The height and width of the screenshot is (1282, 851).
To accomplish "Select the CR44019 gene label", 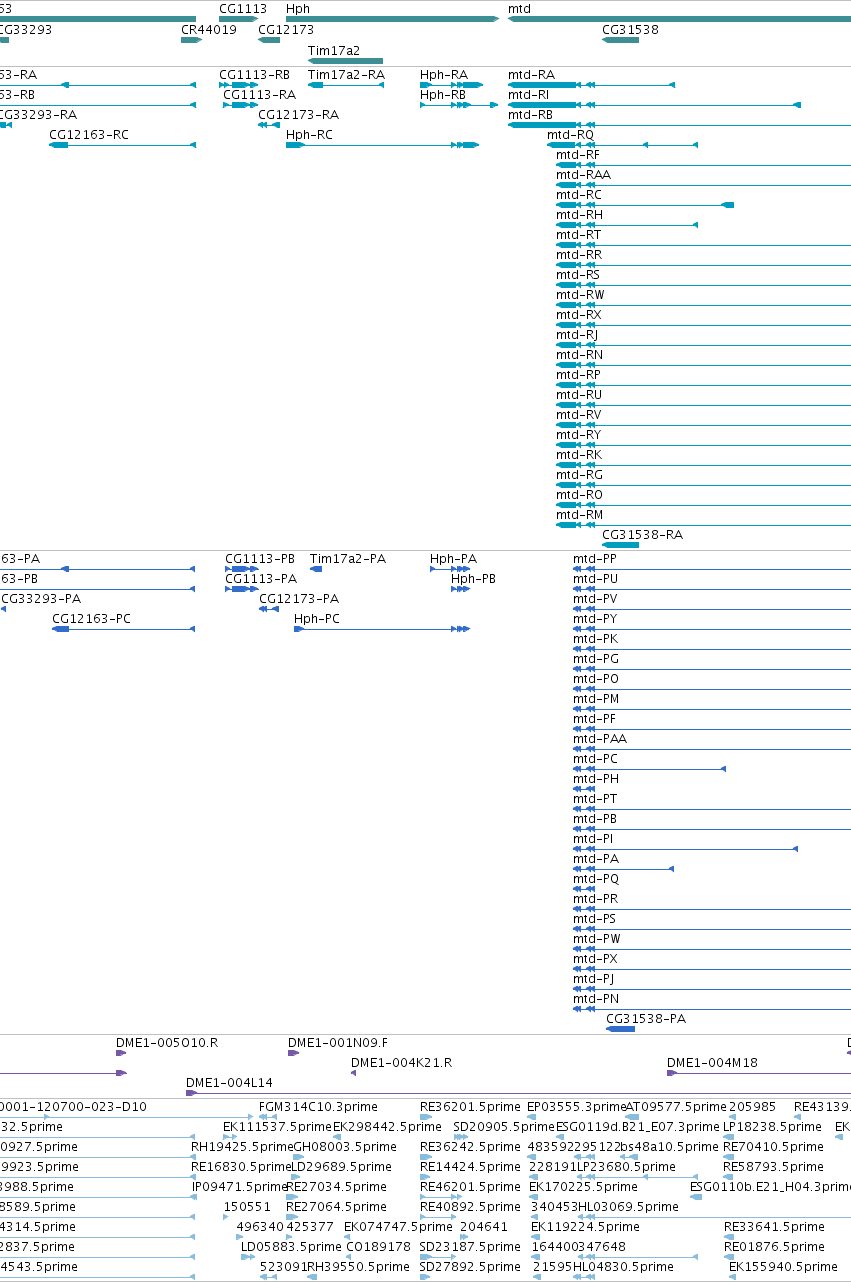I will pos(208,30).
